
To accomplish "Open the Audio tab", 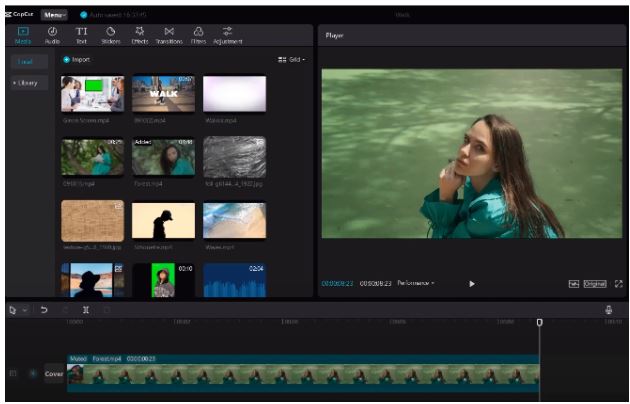I will click(52, 35).
